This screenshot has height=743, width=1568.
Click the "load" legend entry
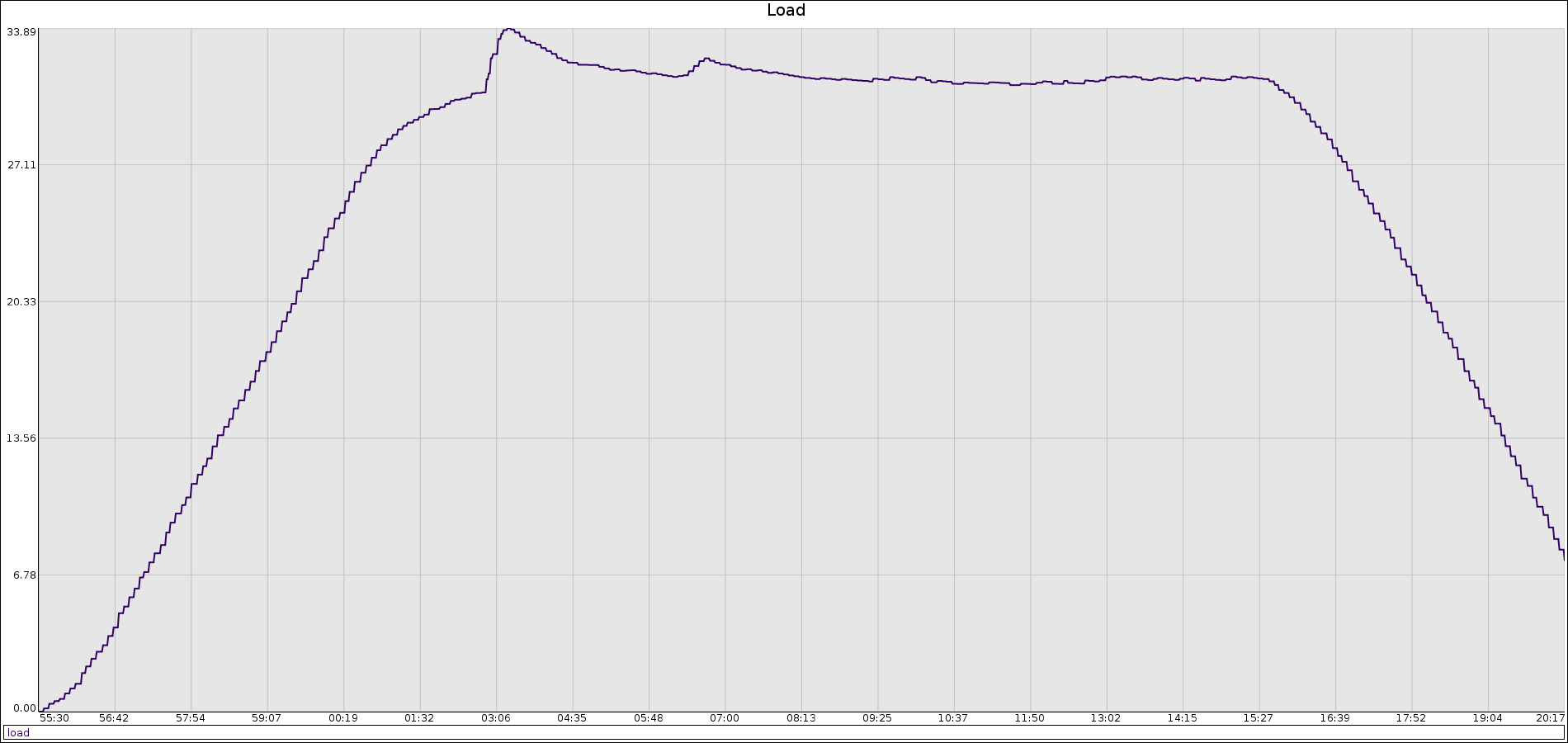18,733
